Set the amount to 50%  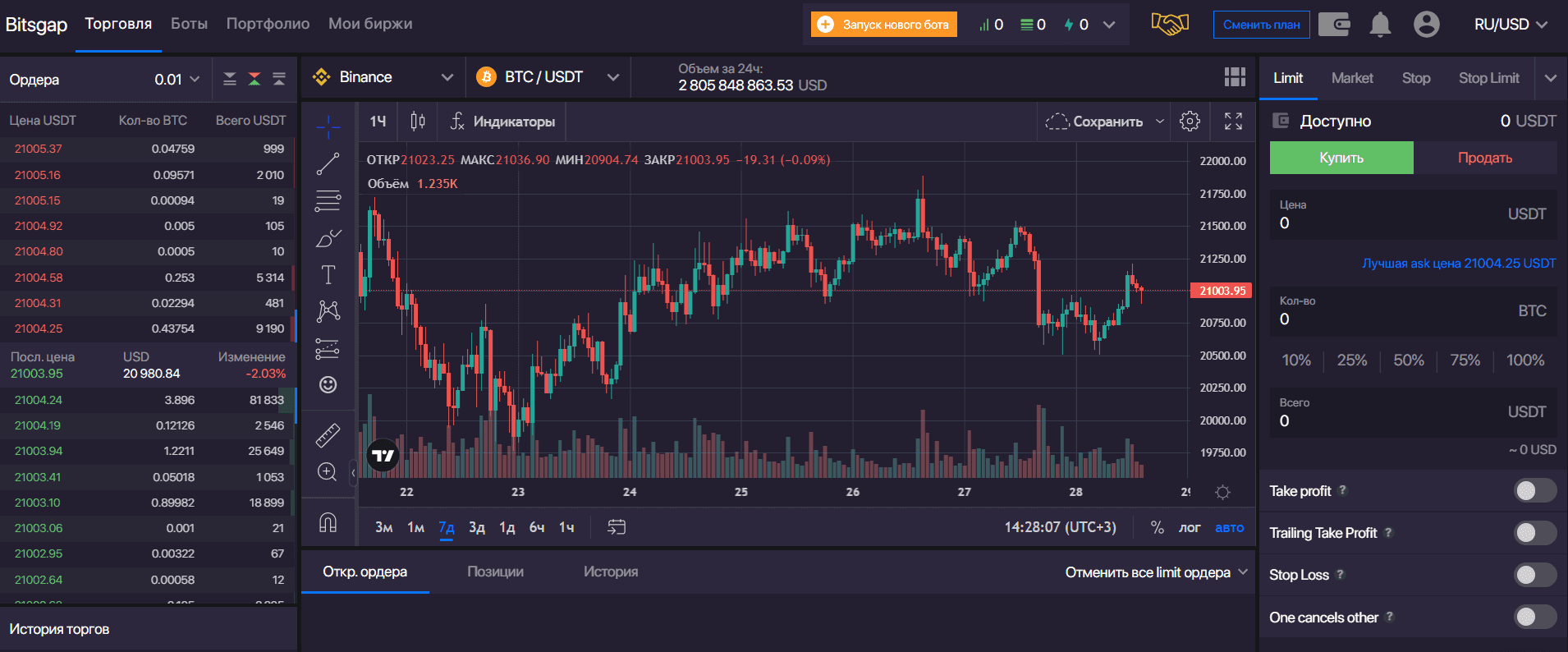click(1409, 360)
